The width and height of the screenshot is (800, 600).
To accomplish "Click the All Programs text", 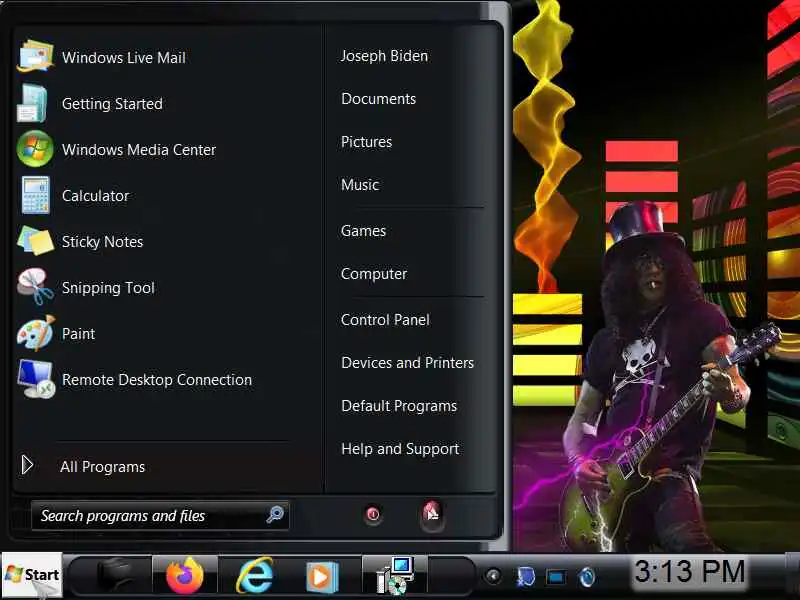I will click(103, 467).
